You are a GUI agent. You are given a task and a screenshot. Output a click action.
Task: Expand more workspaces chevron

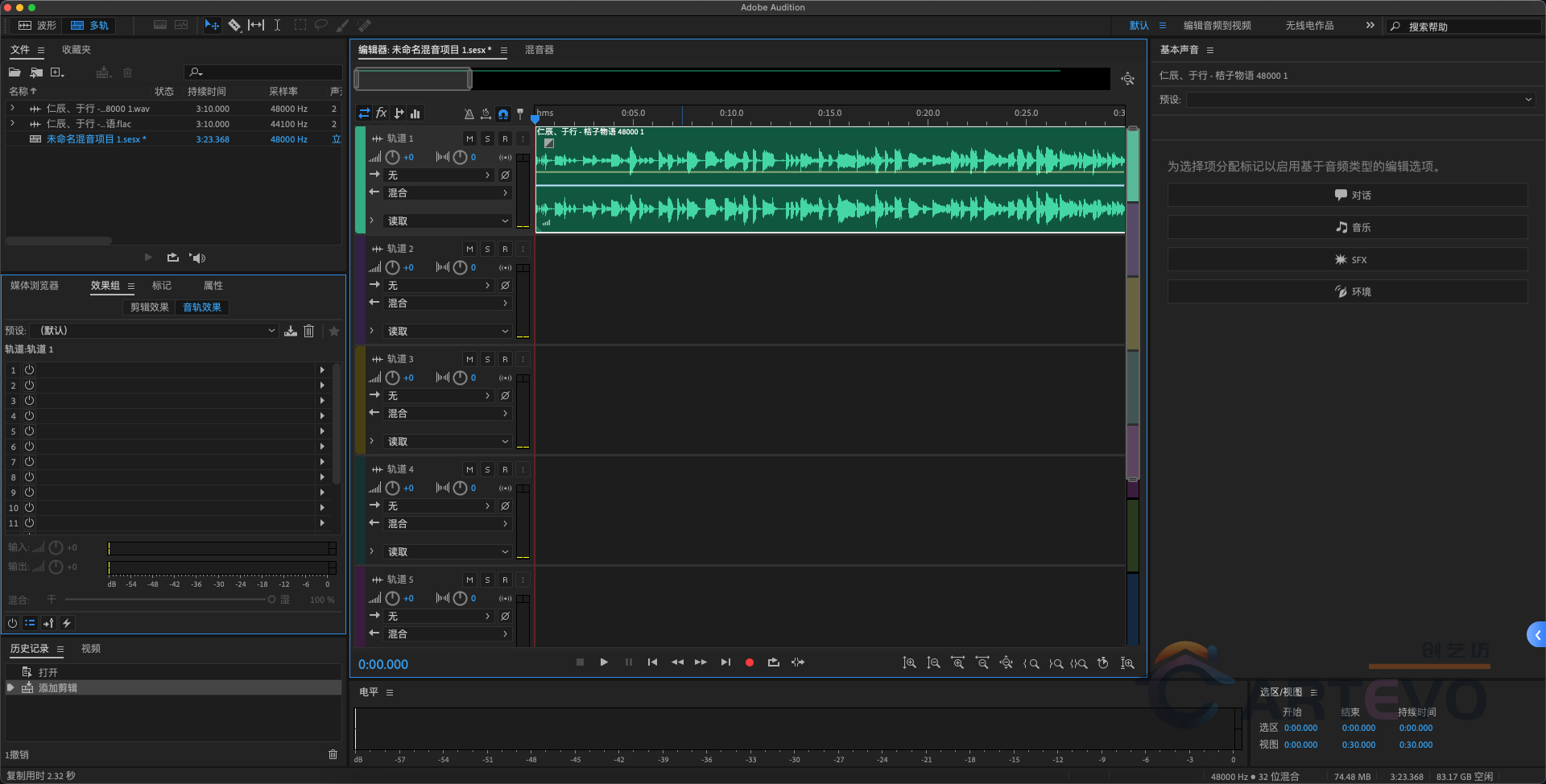(1370, 25)
